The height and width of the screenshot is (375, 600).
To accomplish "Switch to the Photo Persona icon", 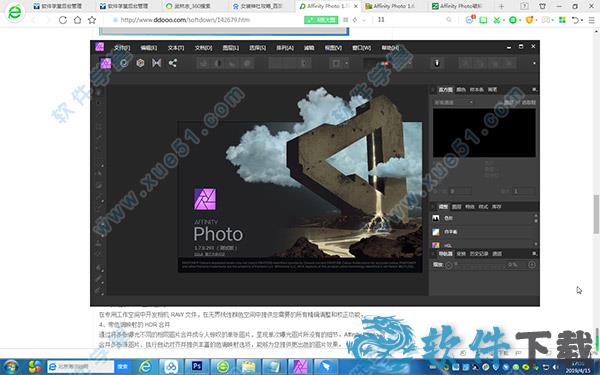I will 106,63.
